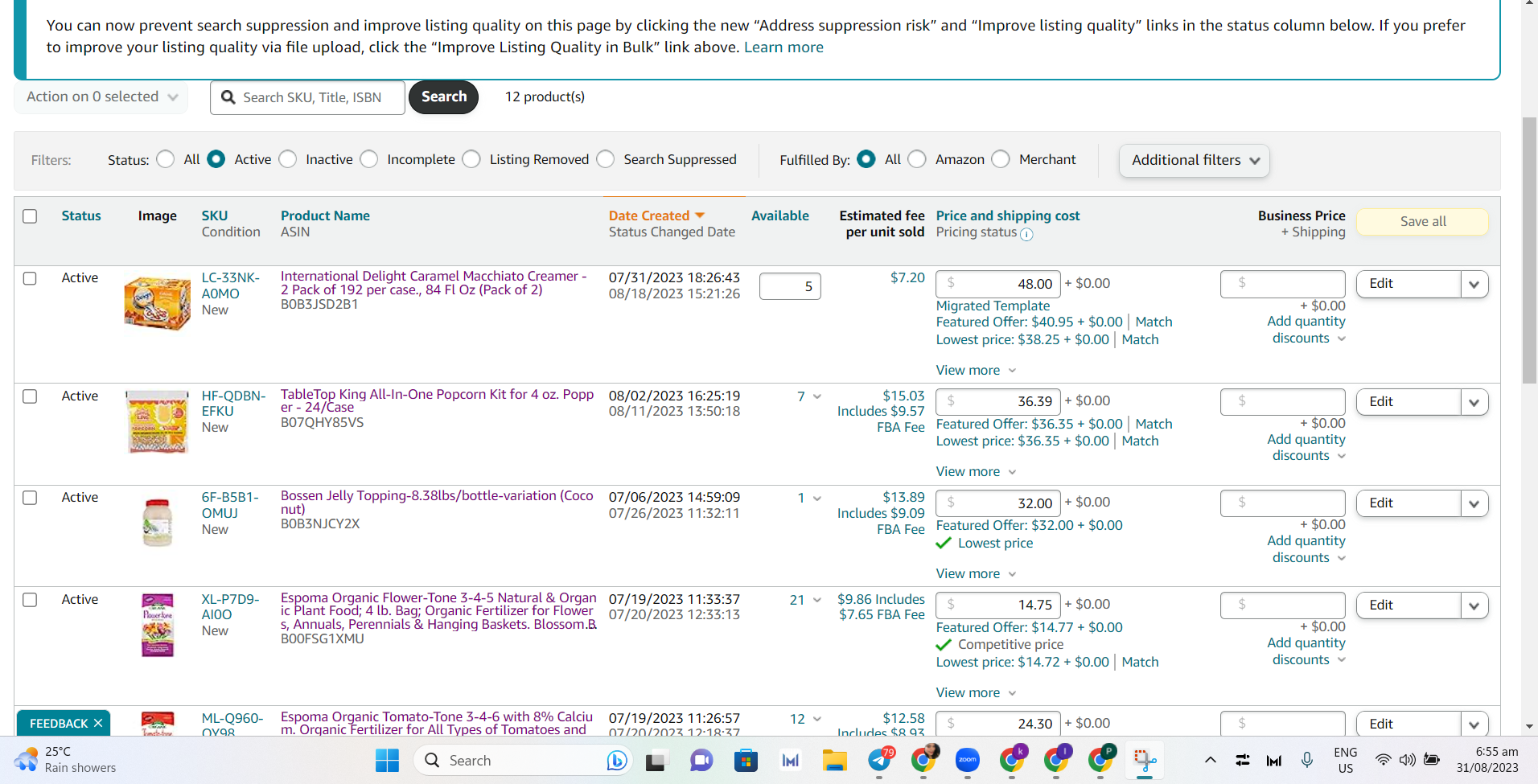
Task: Select Fulfilled By Amazon radio
Action: 917,159
